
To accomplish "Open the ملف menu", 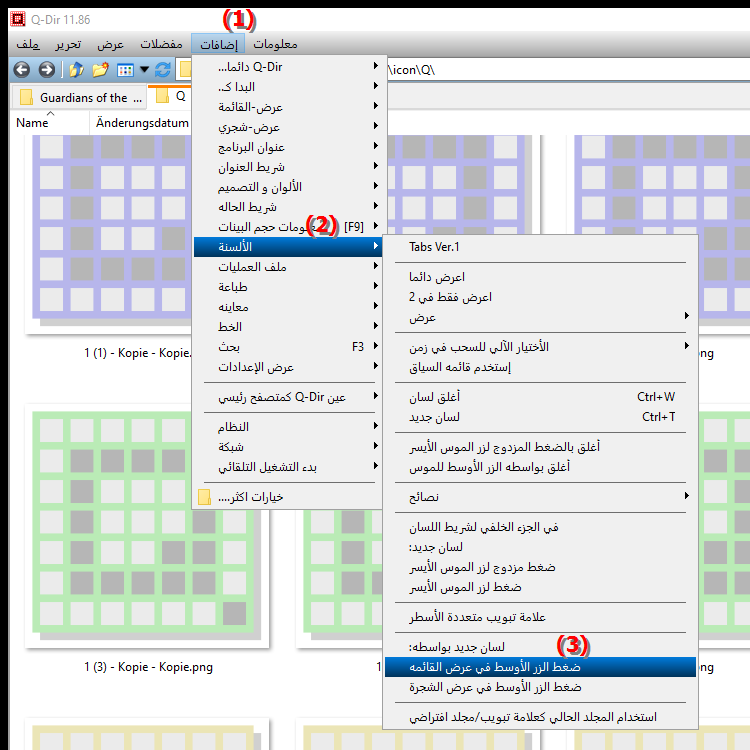I will point(28,44).
